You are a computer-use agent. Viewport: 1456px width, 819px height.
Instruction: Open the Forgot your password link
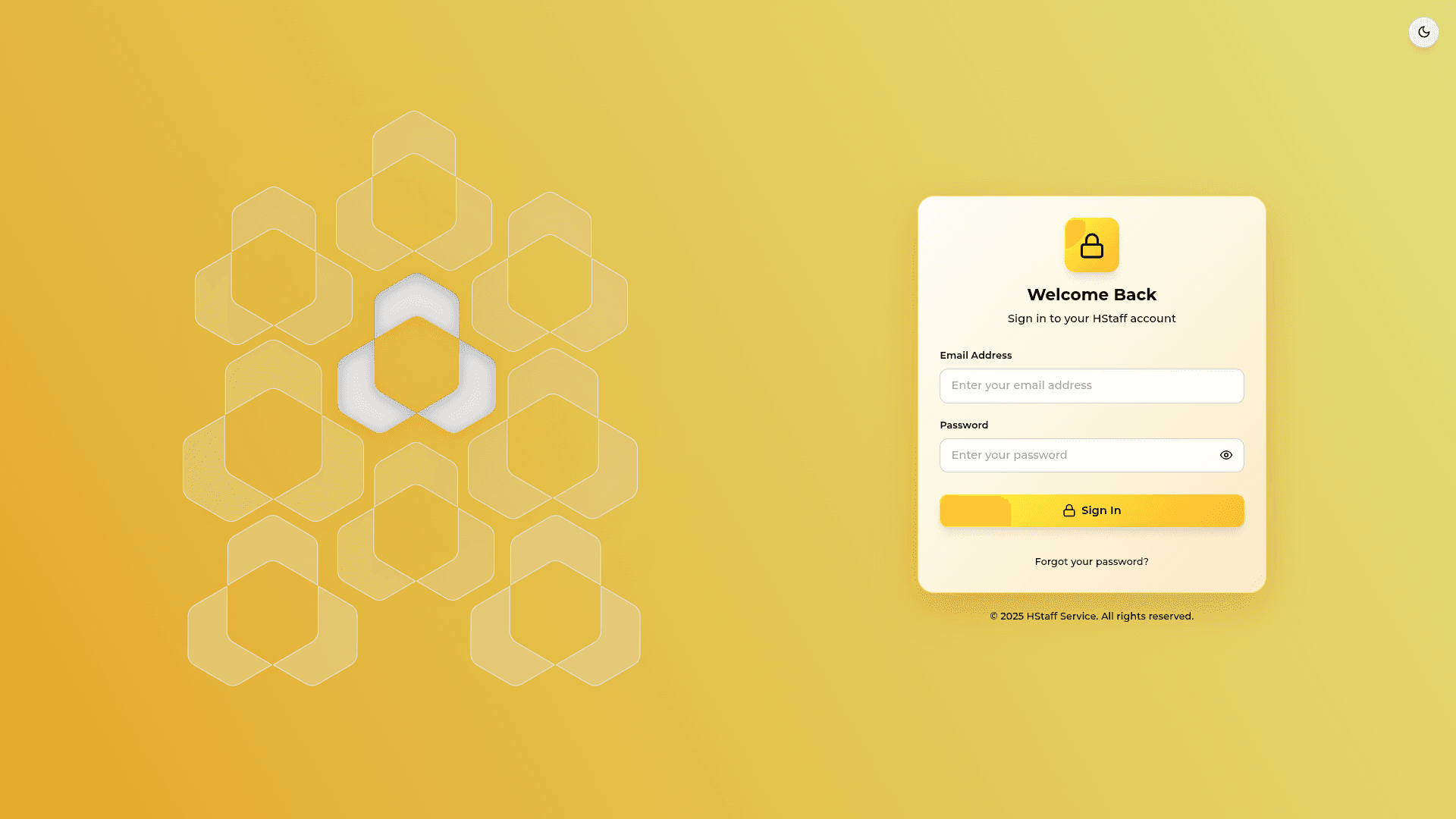[x=1091, y=562]
